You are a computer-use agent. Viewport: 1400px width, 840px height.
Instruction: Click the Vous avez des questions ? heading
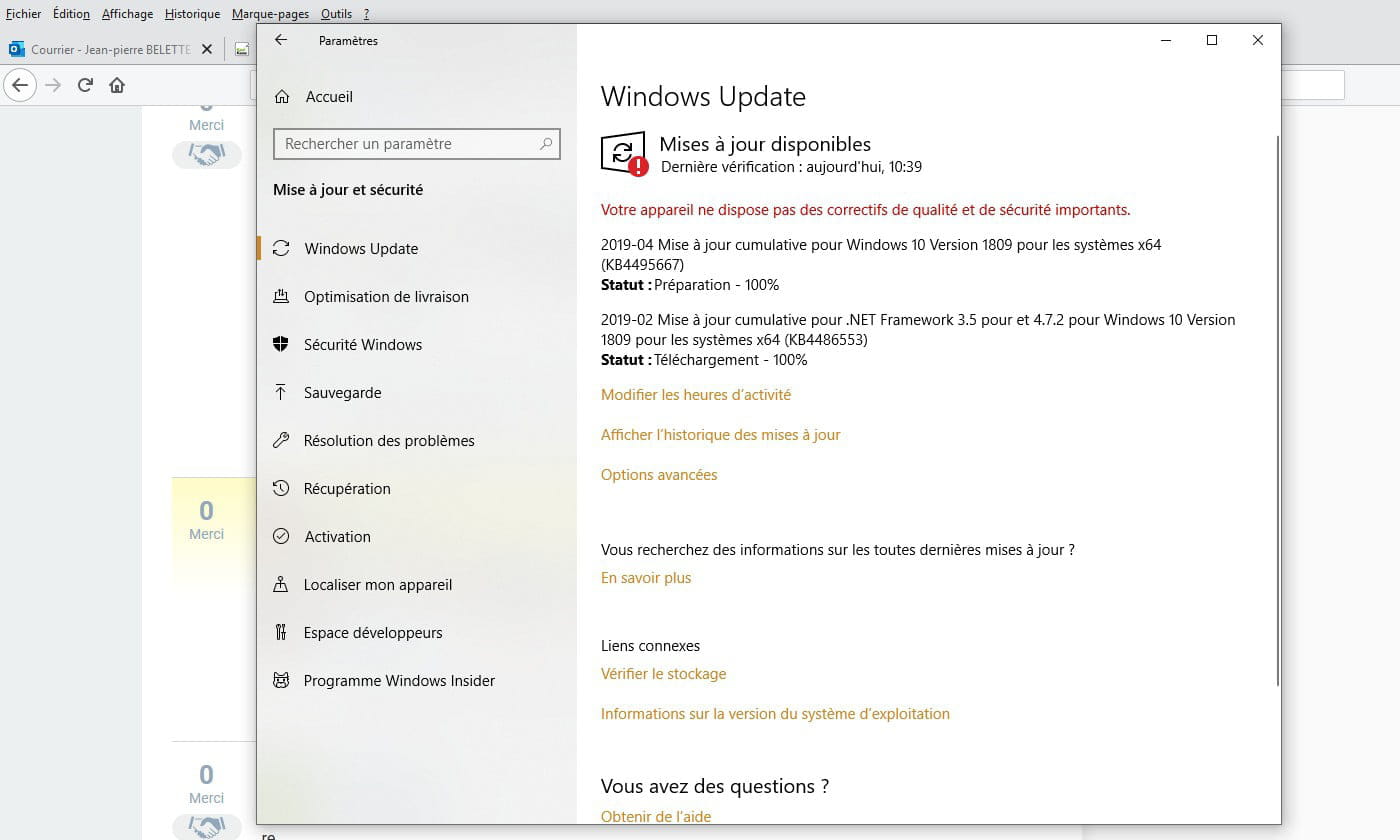(x=715, y=786)
